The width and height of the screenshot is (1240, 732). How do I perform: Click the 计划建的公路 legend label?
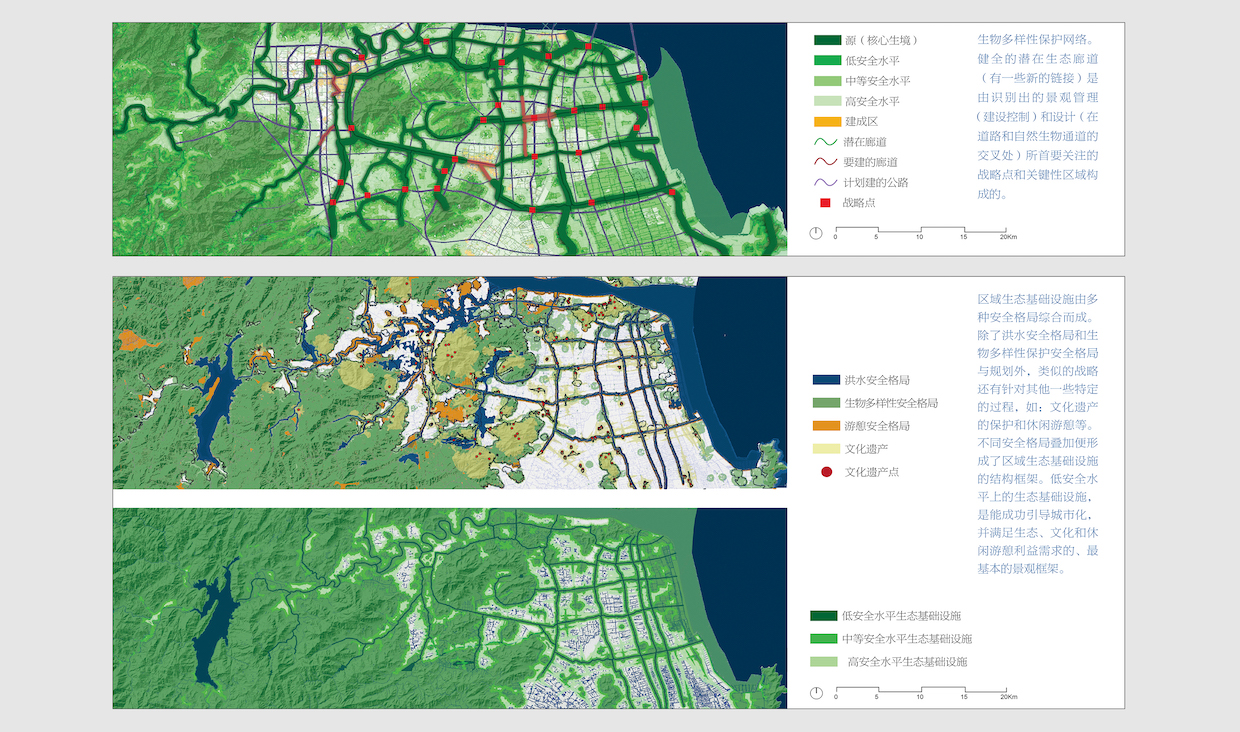(875, 183)
